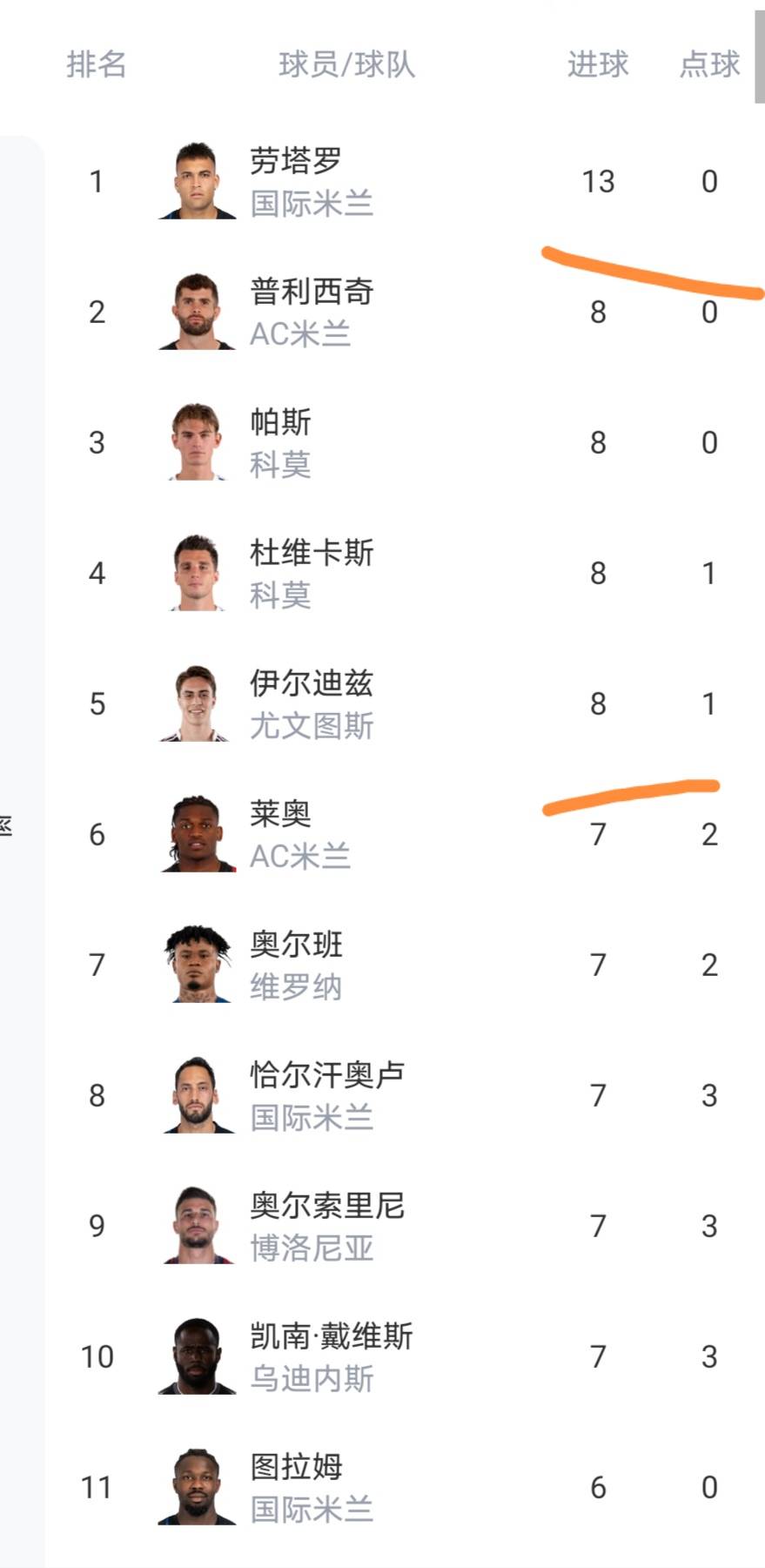
Task: Click the 尤文图斯 team name
Action: click(x=312, y=726)
